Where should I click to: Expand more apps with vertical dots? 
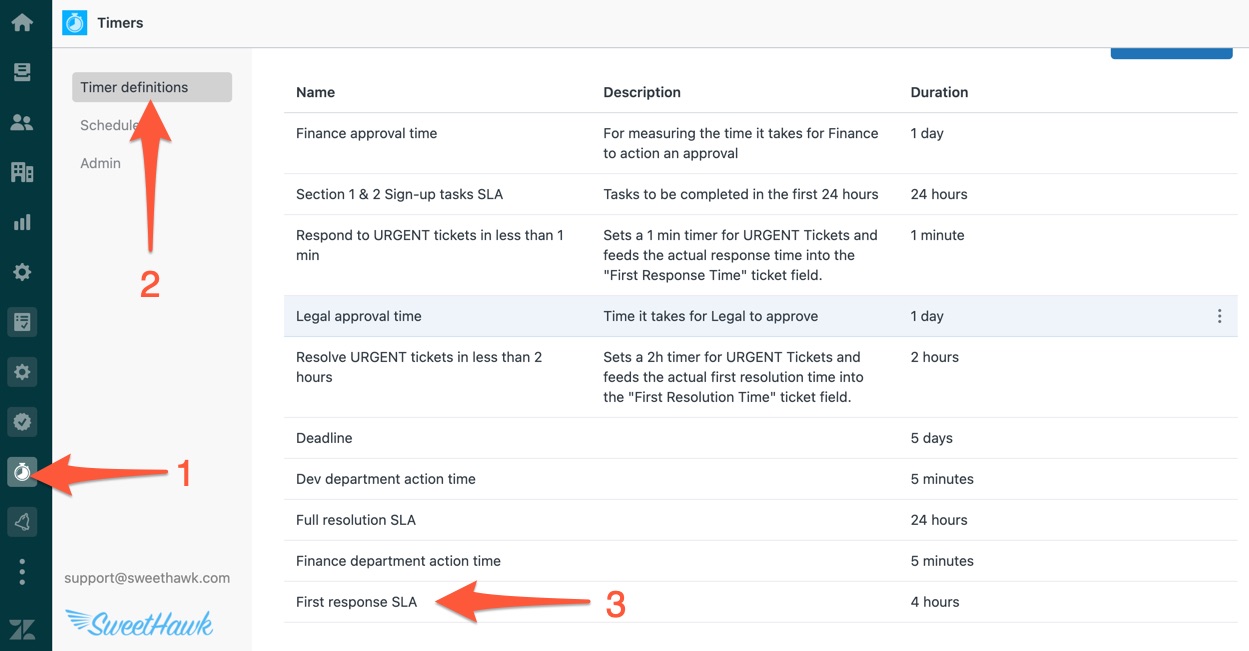pyautogui.click(x=22, y=572)
